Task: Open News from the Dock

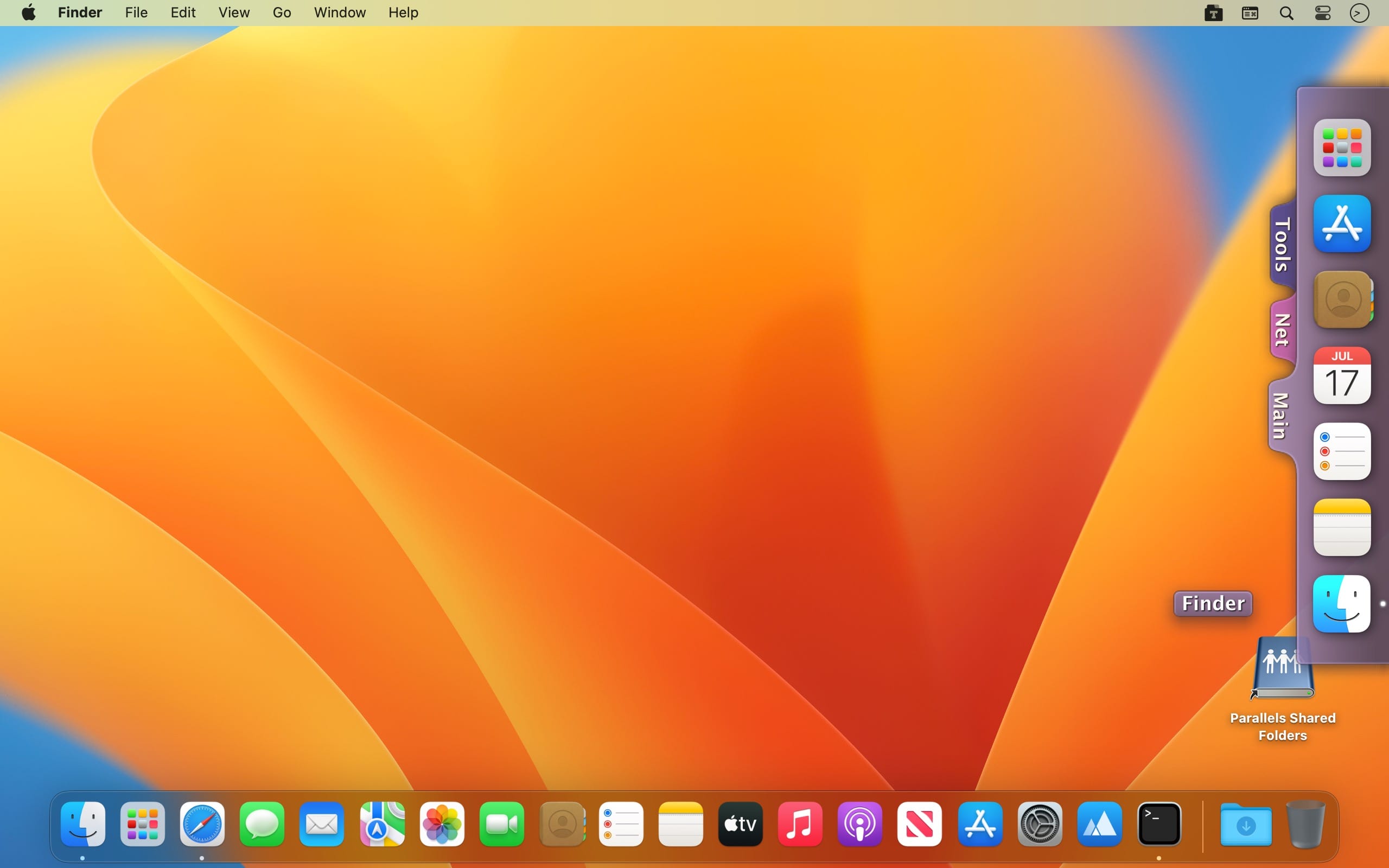Action: pyautogui.click(x=920, y=824)
